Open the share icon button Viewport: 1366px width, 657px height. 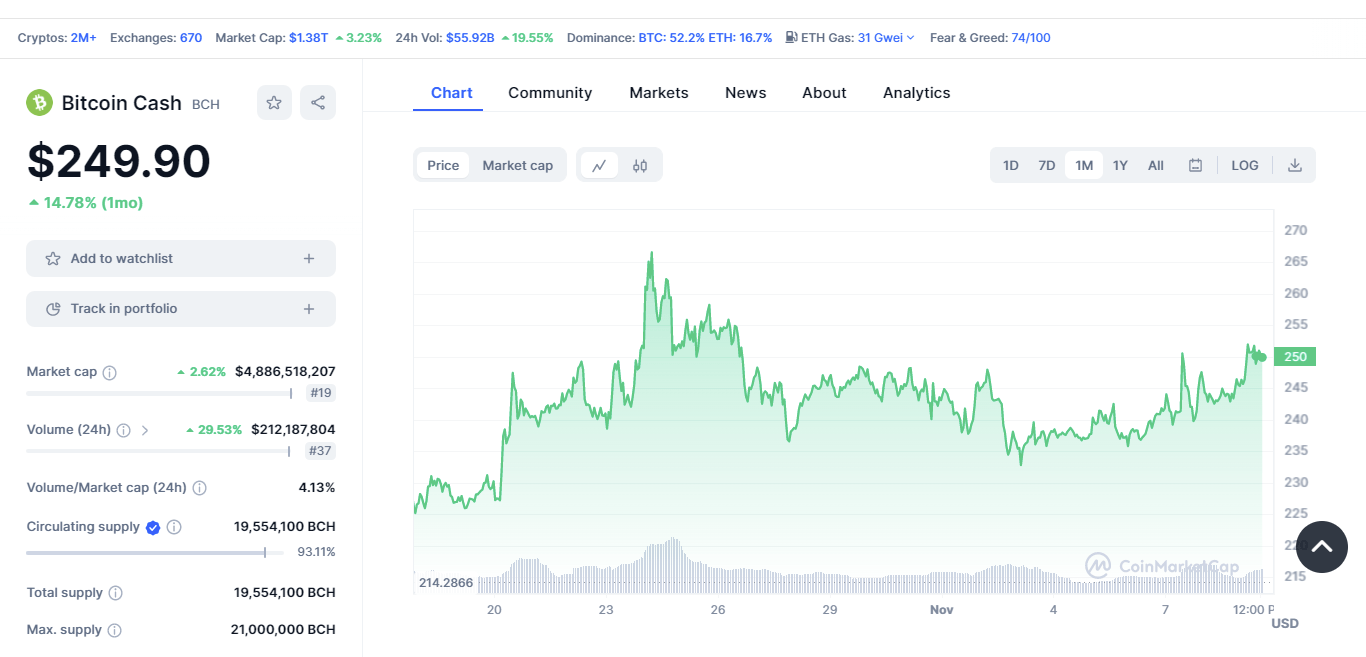click(x=318, y=103)
